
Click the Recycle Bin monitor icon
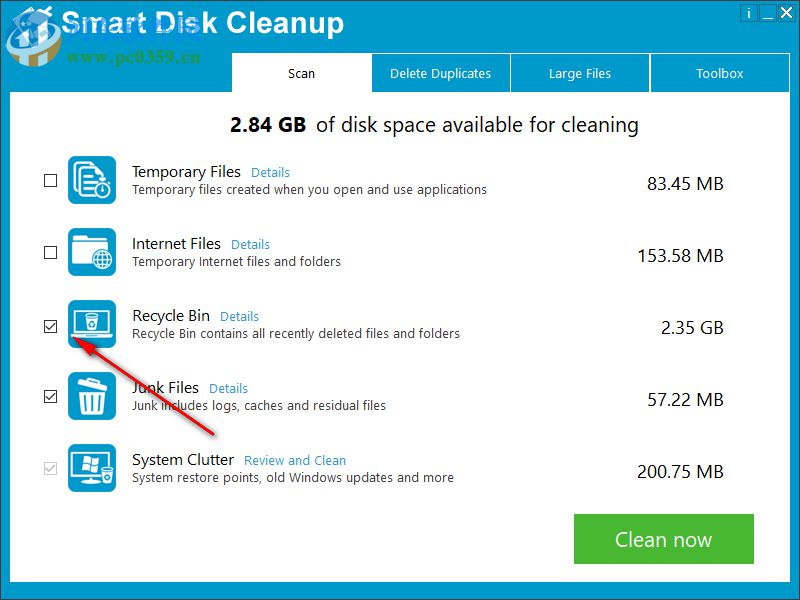click(92, 324)
